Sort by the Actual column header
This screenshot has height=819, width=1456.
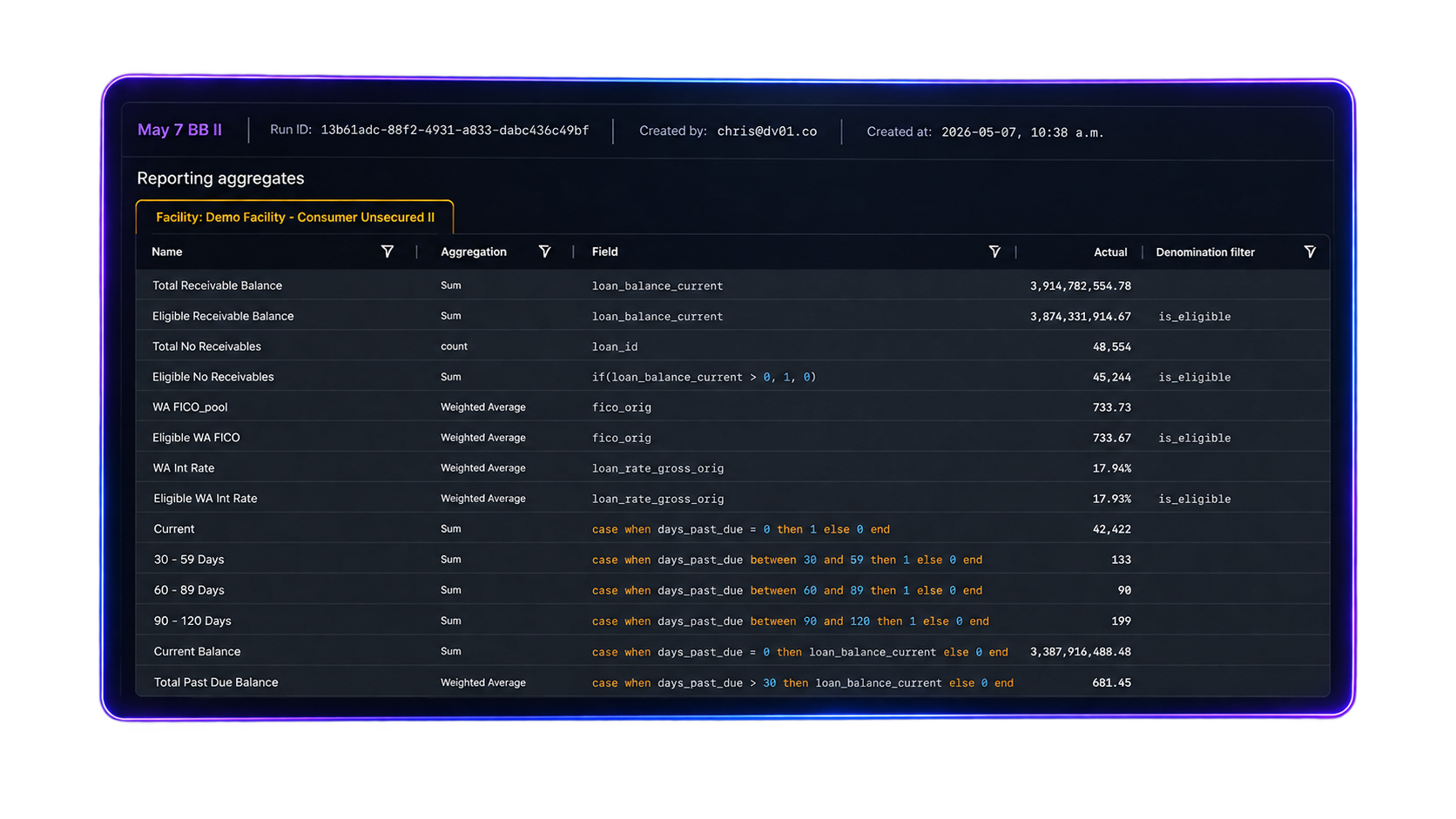(x=1110, y=252)
